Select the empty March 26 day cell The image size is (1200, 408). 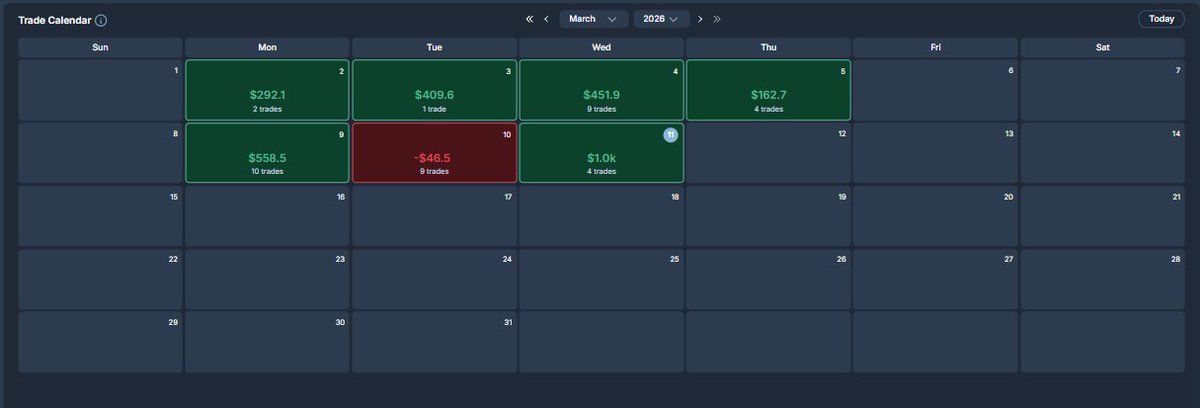tap(768, 279)
